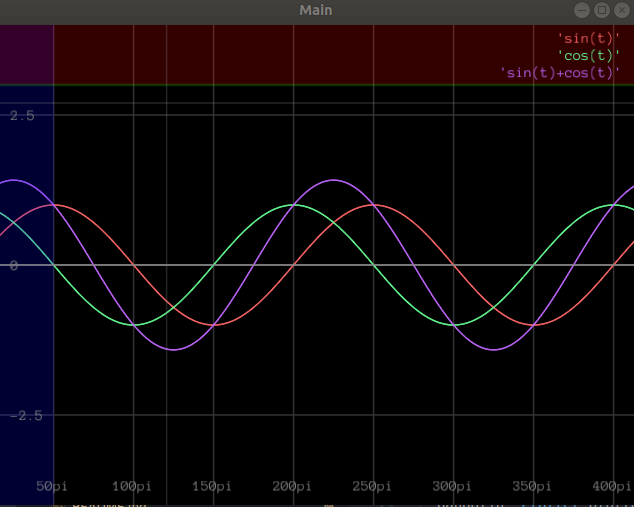This screenshot has height=507, width=634.
Task: Maximize the Main window
Action: click(602, 10)
